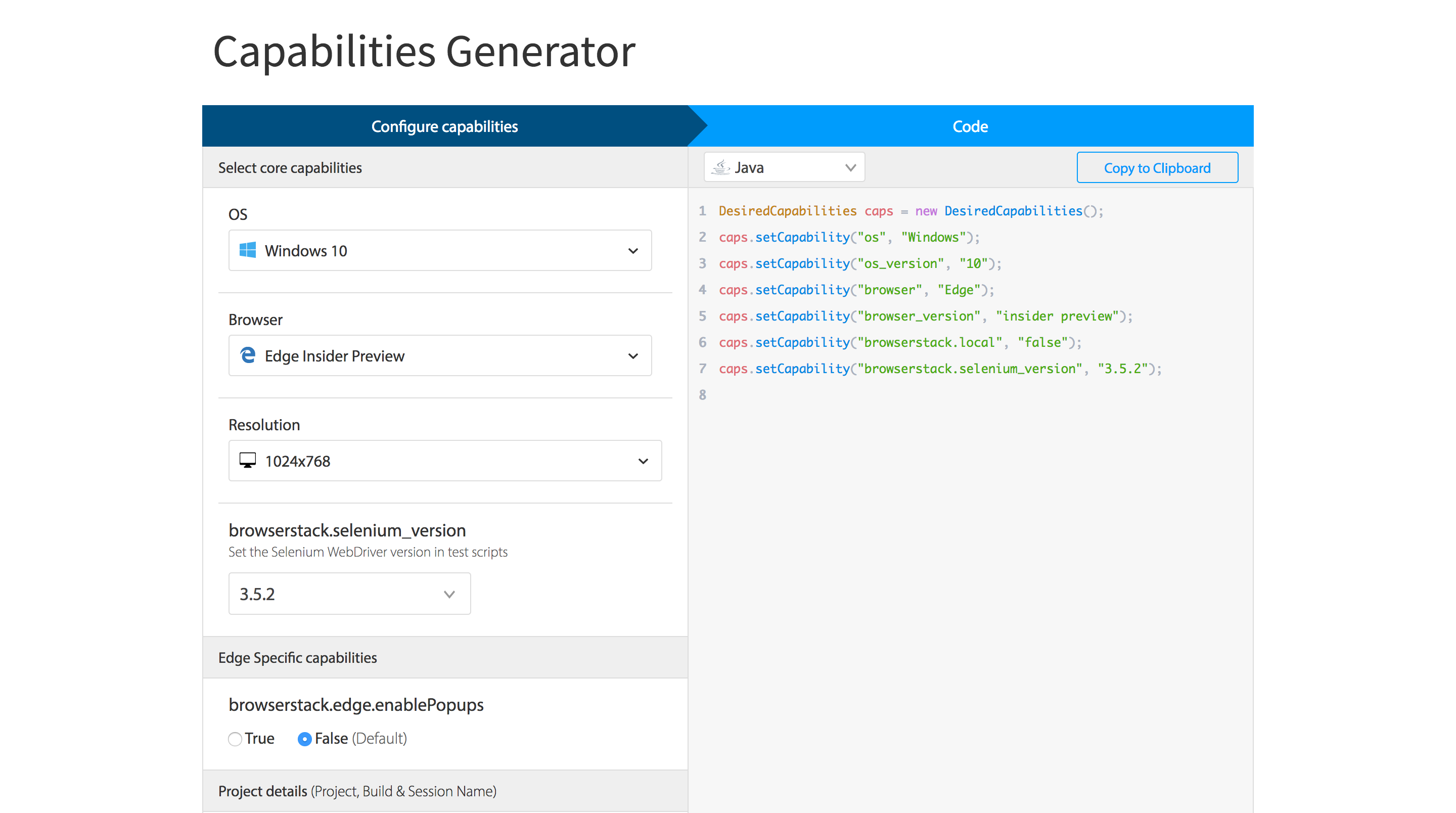Screen dimensions: 1456x813
Task: Click the Edge browser icon
Action: coord(248,355)
